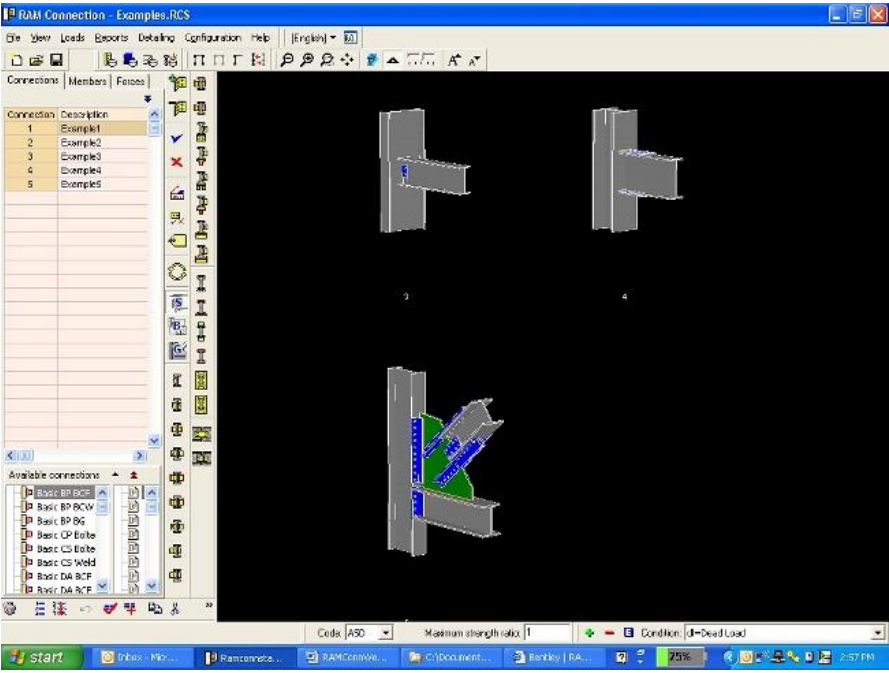The height and width of the screenshot is (673, 889).
Task: Click the open folder toolbar icon
Action: [x=36, y=60]
